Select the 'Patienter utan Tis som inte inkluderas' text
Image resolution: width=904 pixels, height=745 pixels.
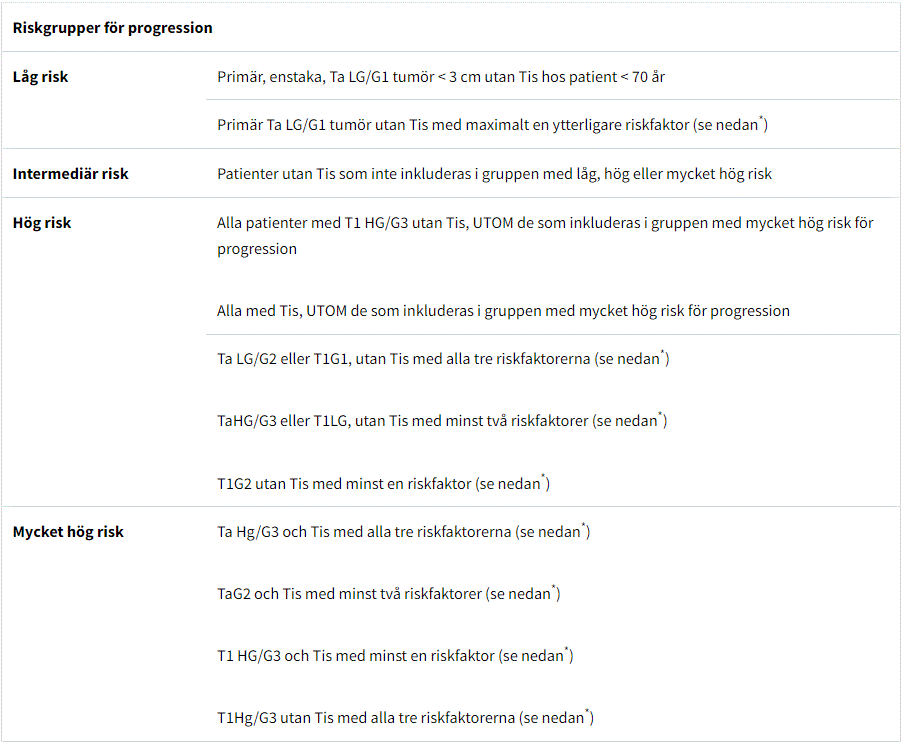click(494, 174)
